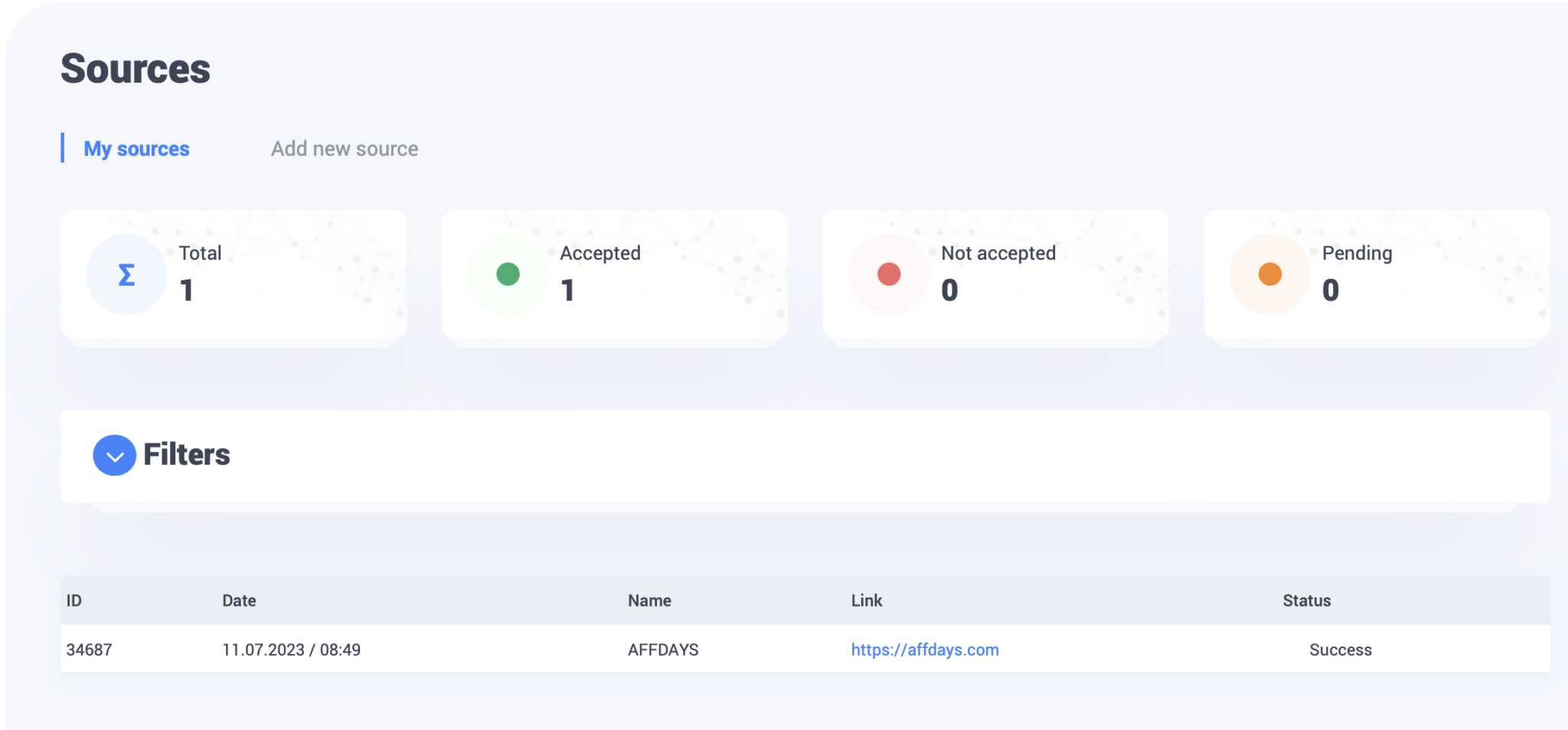
Task: Open the https://affdays.com link
Action: pyautogui.click(x=925, y=650)
